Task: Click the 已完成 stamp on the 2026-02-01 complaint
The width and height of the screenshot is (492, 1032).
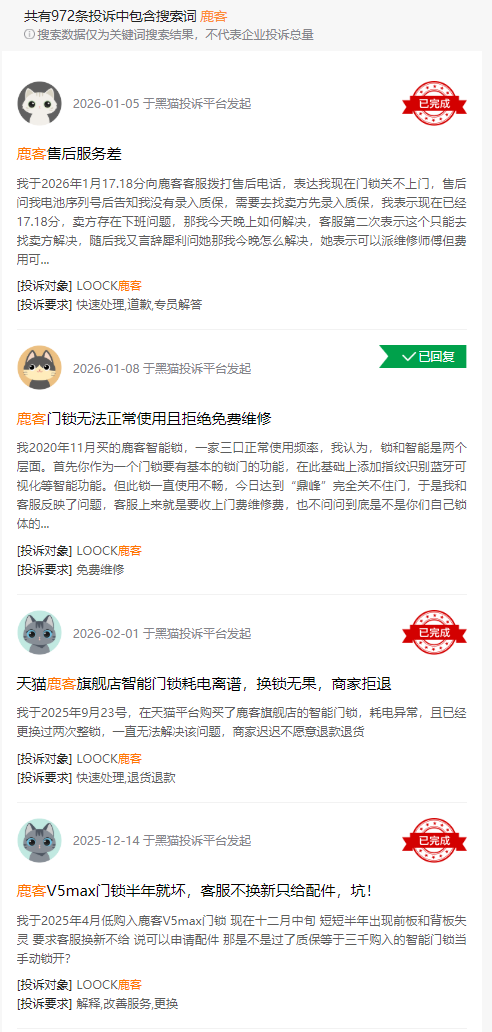Action: 434,632
